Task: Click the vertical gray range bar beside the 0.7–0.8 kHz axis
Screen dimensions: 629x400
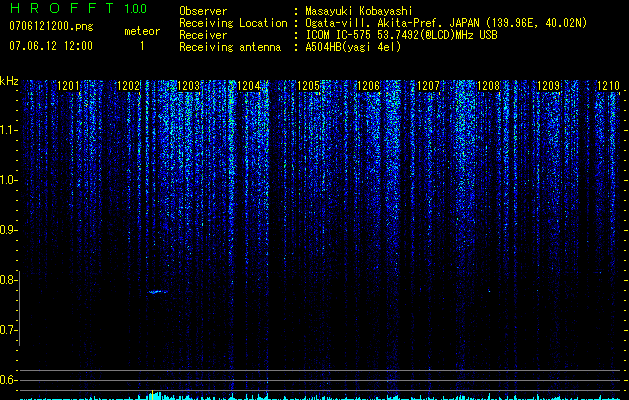Action: (19, 308)
